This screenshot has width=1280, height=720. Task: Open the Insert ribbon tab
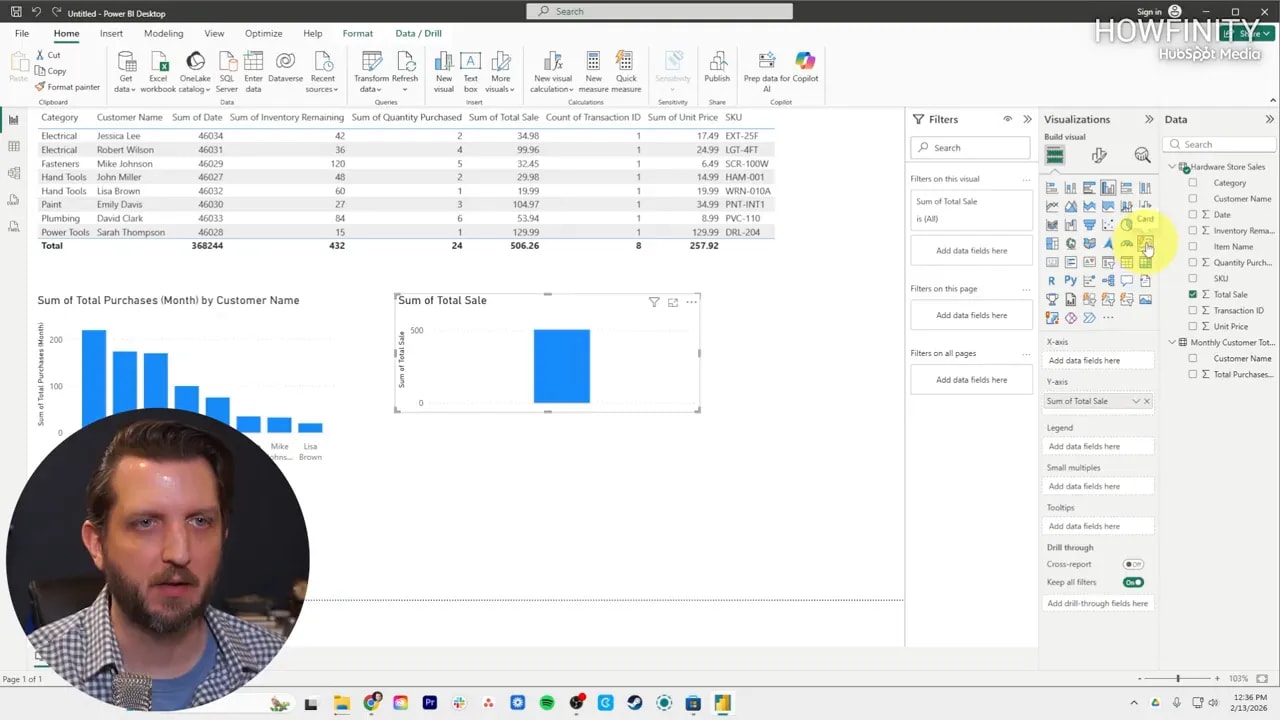pyautogui.click(x=111, y=33)
